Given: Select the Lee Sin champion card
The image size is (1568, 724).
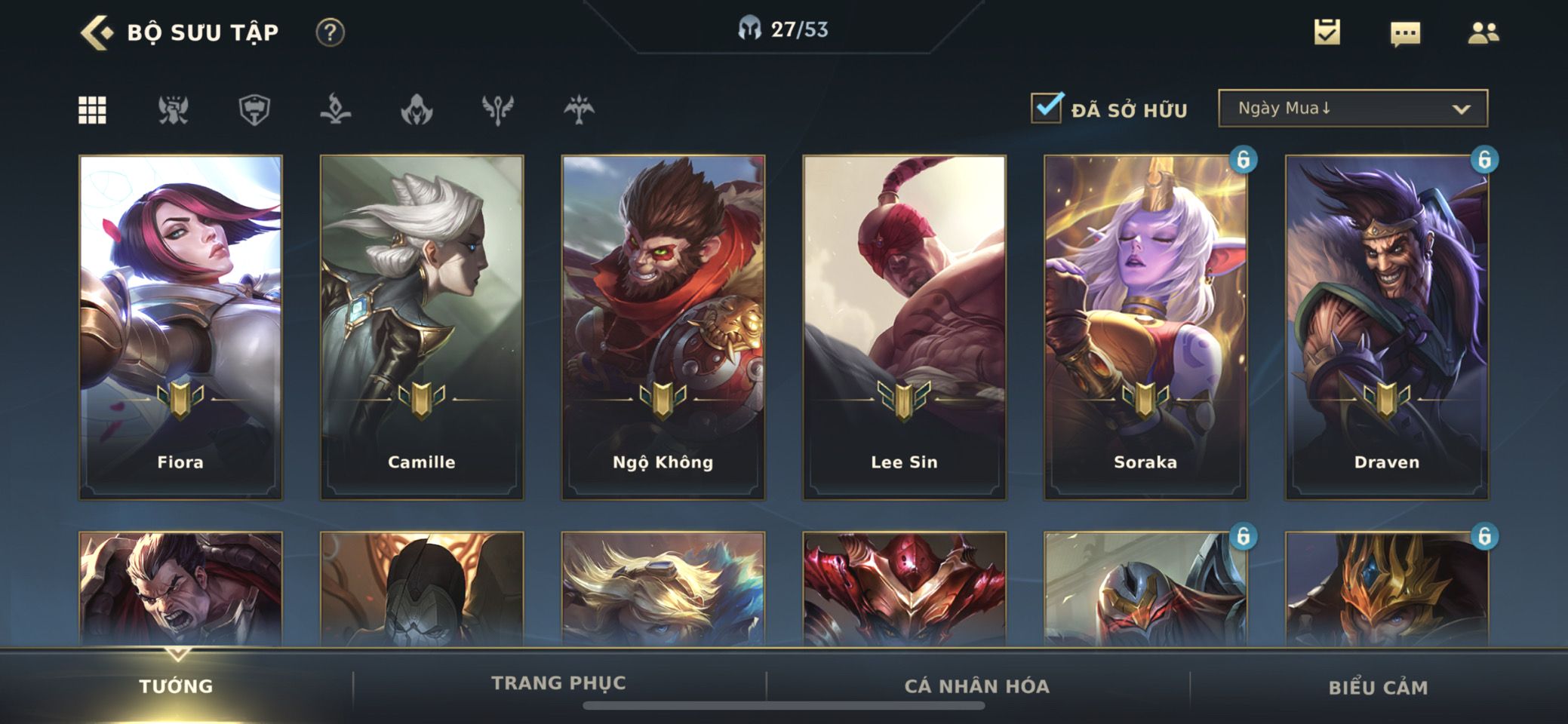Looking at the screenshot, I should pos(904,327).
